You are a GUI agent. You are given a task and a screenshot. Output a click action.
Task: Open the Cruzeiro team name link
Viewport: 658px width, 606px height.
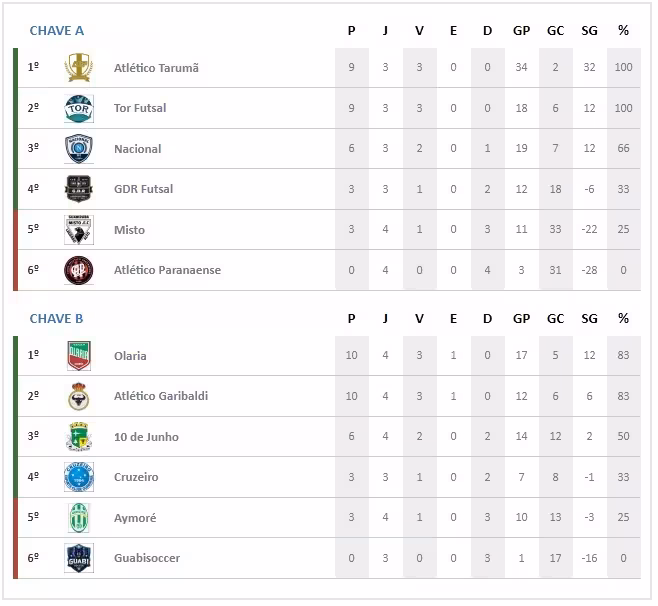click(136, 477)
